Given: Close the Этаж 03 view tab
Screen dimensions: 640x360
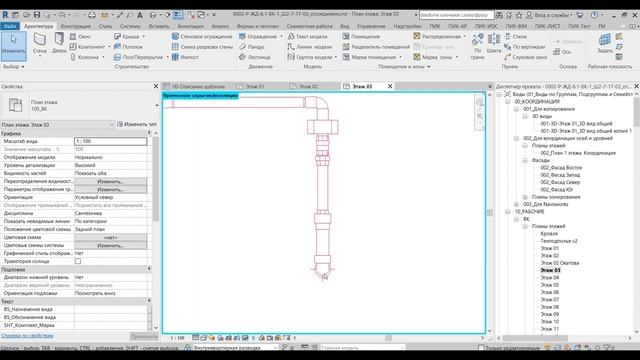Looking at the screenshot, I should 390,87.
